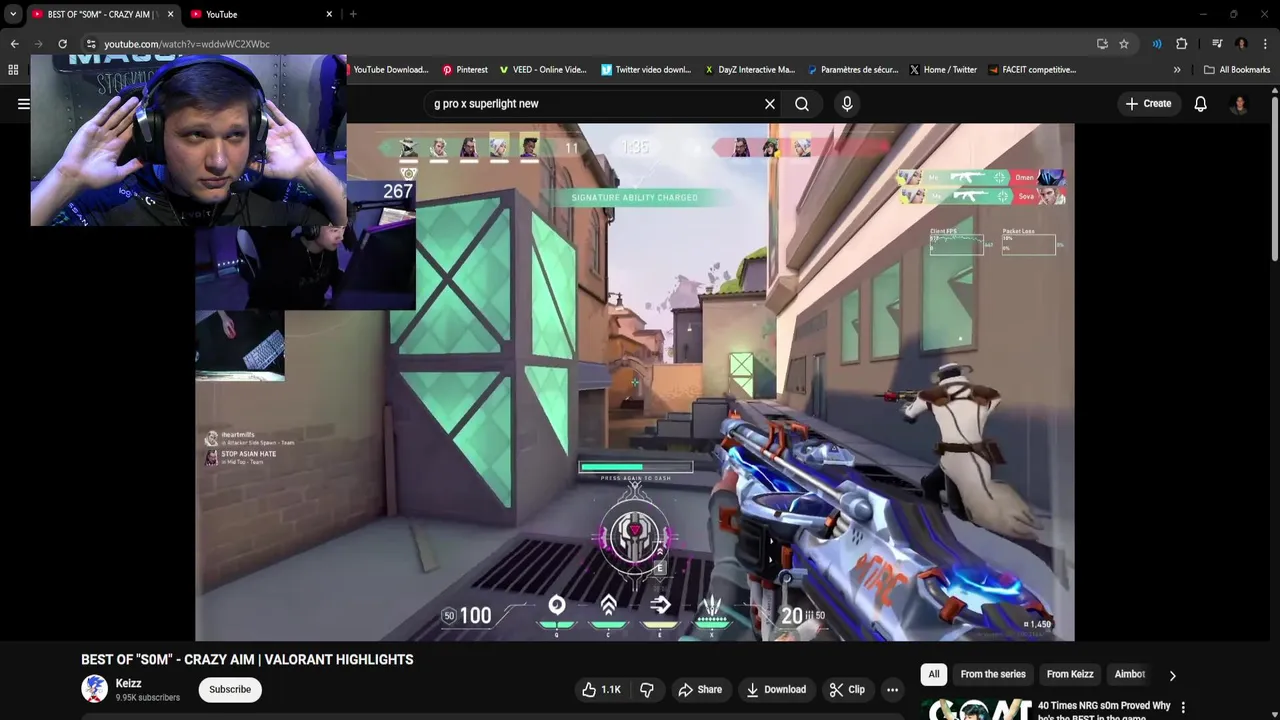Screen dimensions: 1280x720
Task: Open the All Bookmarks folder
Action: tap(1237, 70)
